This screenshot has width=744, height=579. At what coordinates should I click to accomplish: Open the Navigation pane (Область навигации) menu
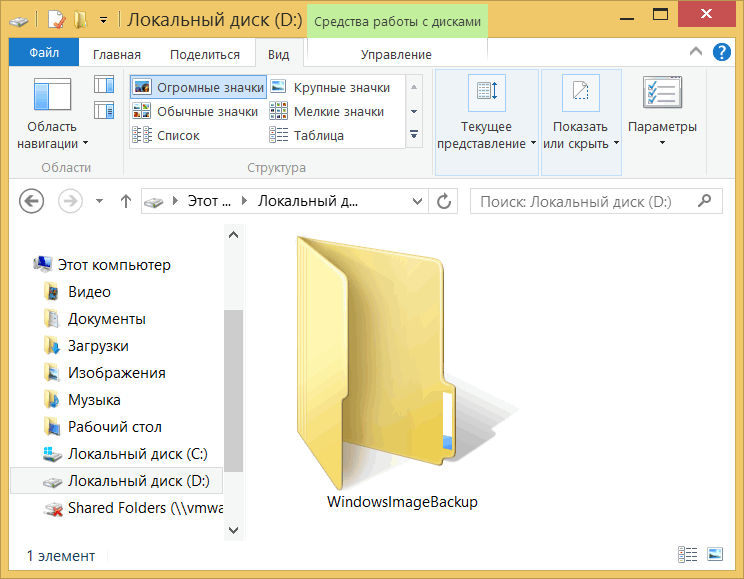(52, 114)
